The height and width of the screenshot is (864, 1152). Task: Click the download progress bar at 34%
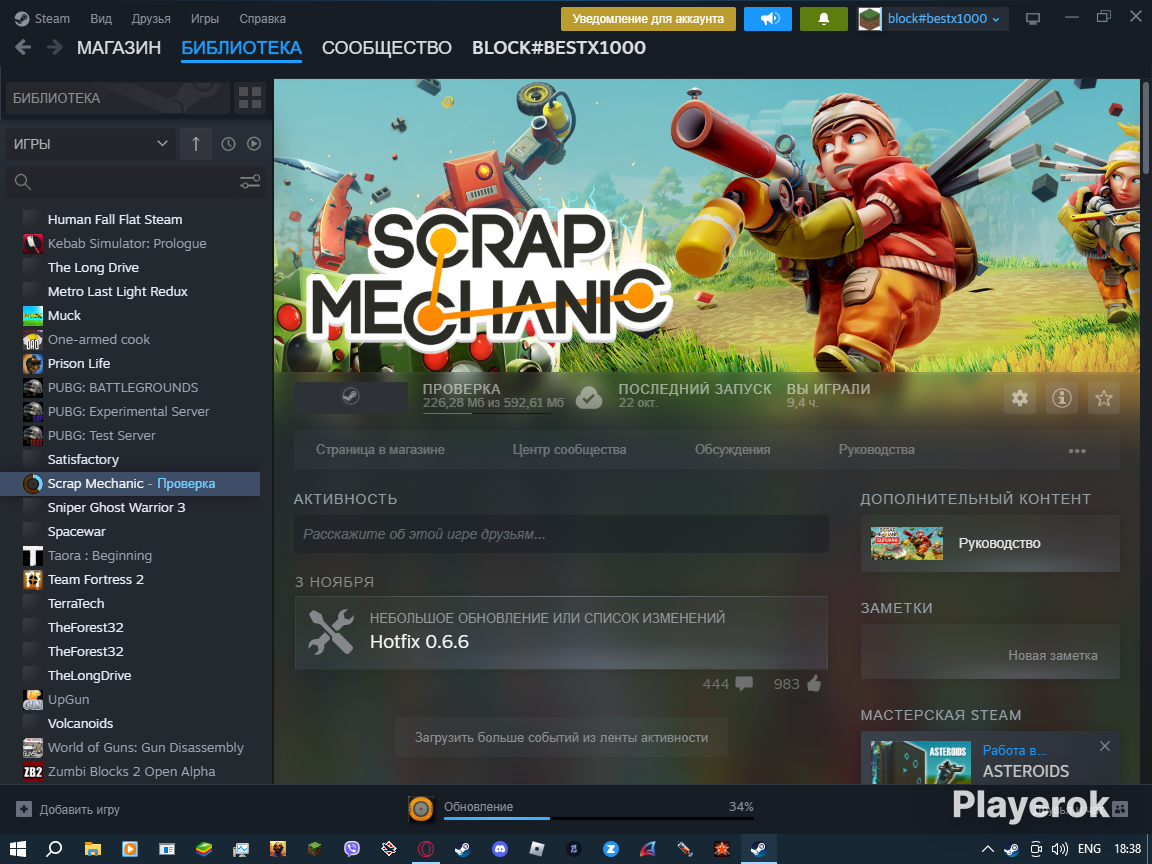coord(598,818)
